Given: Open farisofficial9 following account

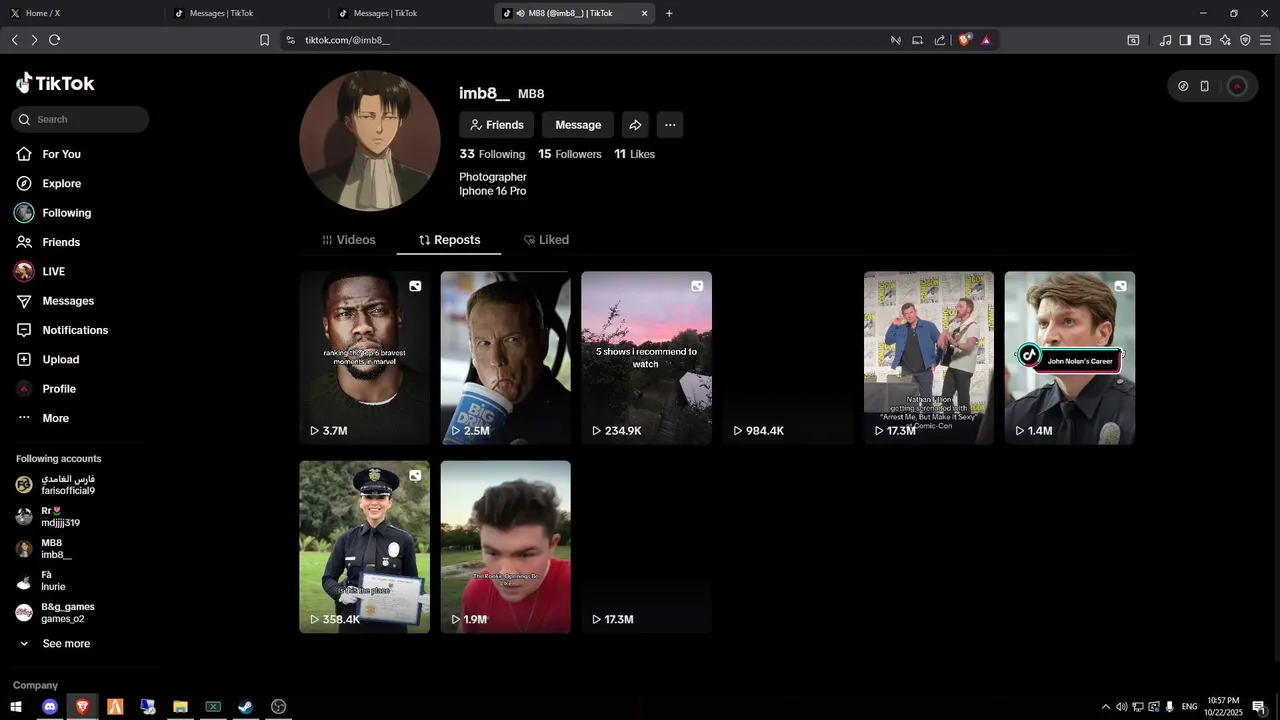Looking at the screenshot, I should tap(56, 485).
